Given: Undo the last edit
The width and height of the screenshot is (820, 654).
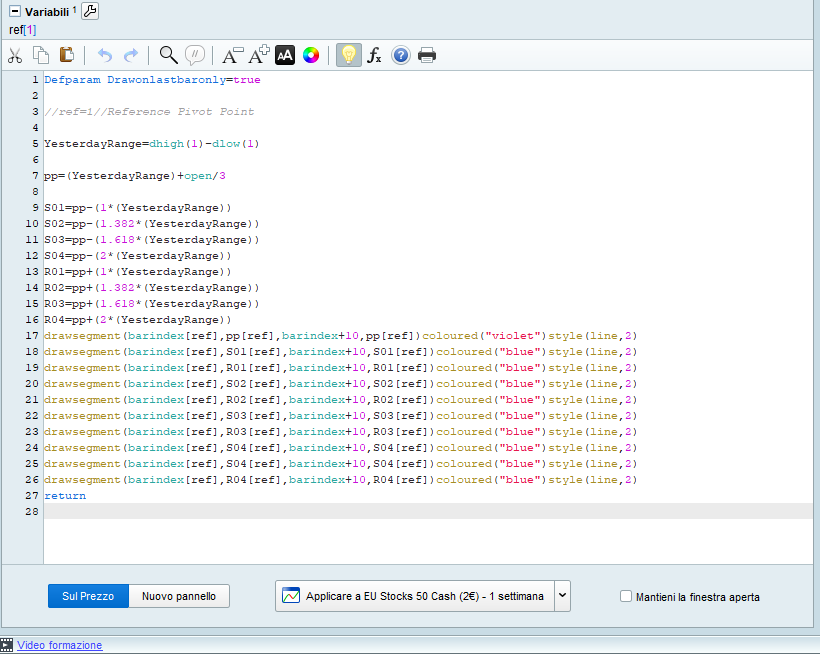Looking at the screenshot, I should 105,55.
